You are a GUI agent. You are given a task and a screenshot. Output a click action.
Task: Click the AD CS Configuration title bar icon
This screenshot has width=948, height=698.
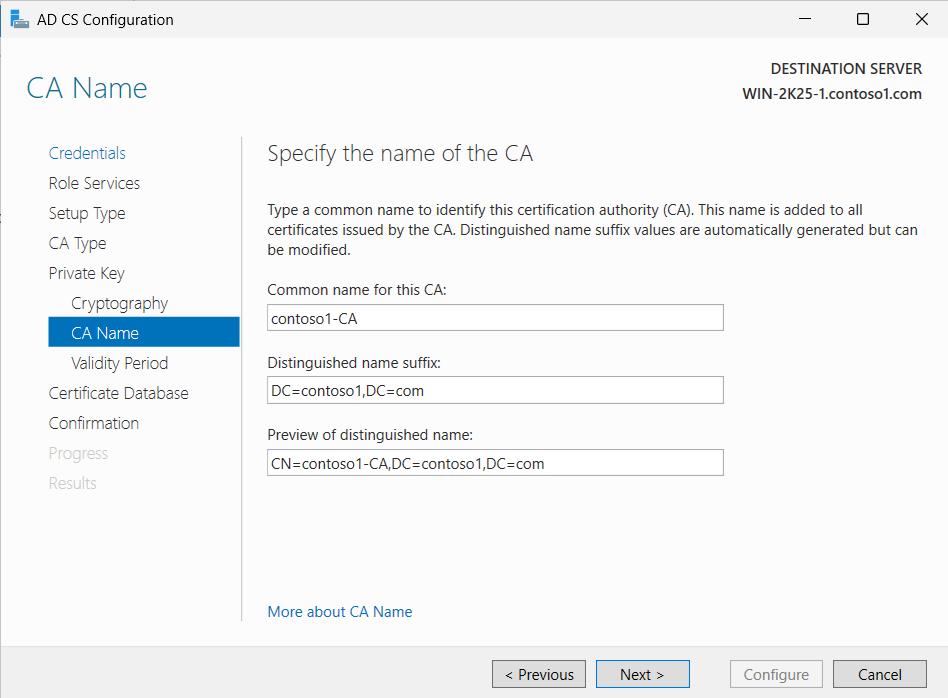click(x=19, y=19)
